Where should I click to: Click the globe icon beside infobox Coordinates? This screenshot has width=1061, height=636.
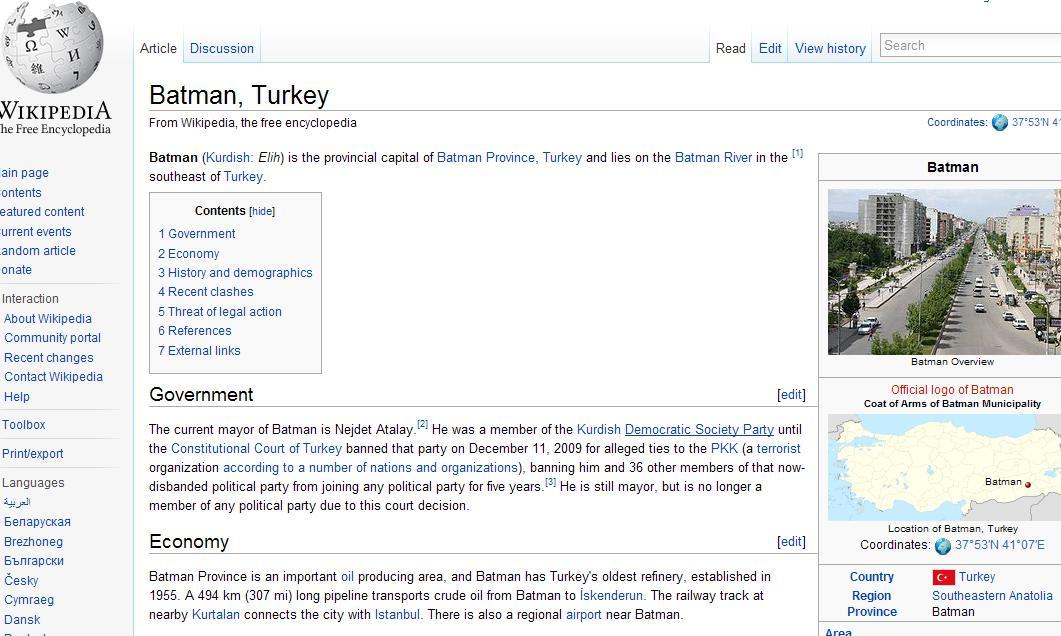(943, 545)
